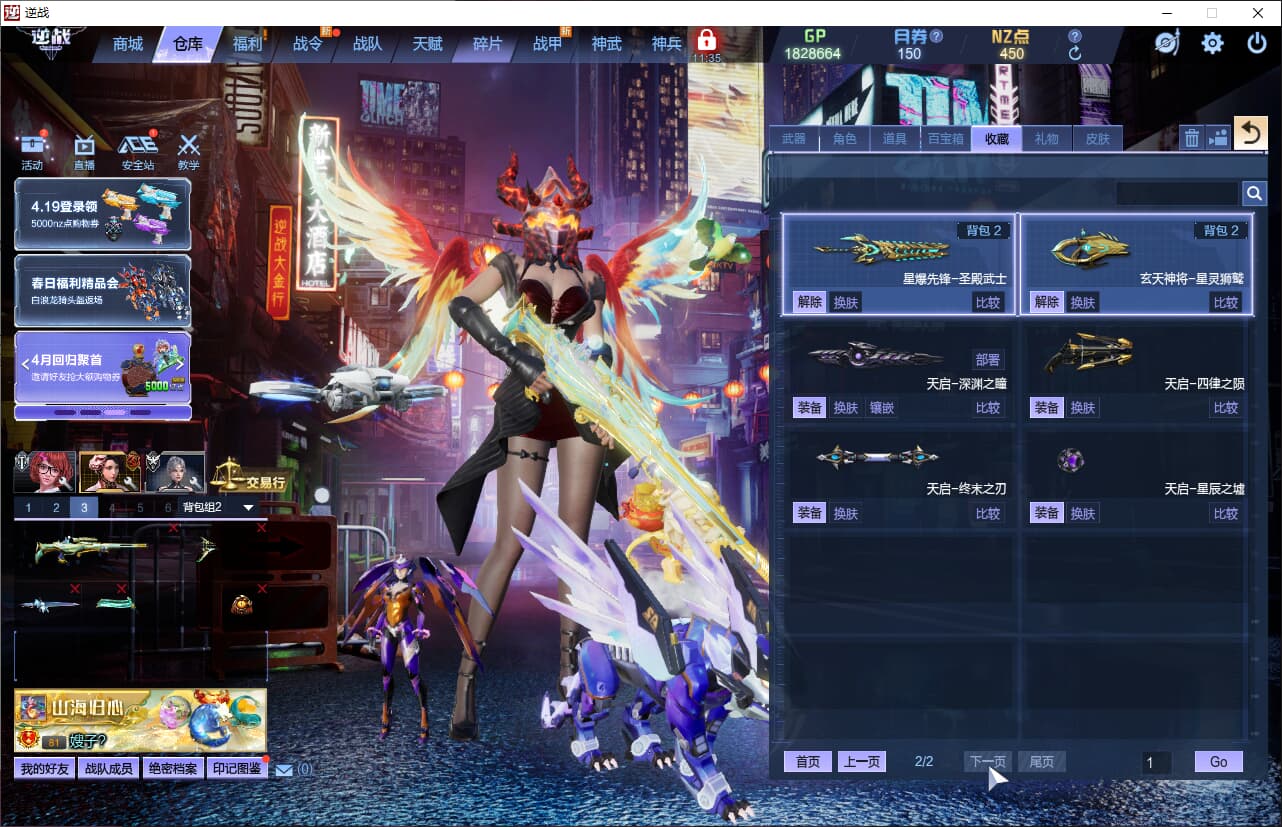This screenshot has height=827, width=1282.
Task: Go to previous banner with left arrow
Action: tap(24, 366)
